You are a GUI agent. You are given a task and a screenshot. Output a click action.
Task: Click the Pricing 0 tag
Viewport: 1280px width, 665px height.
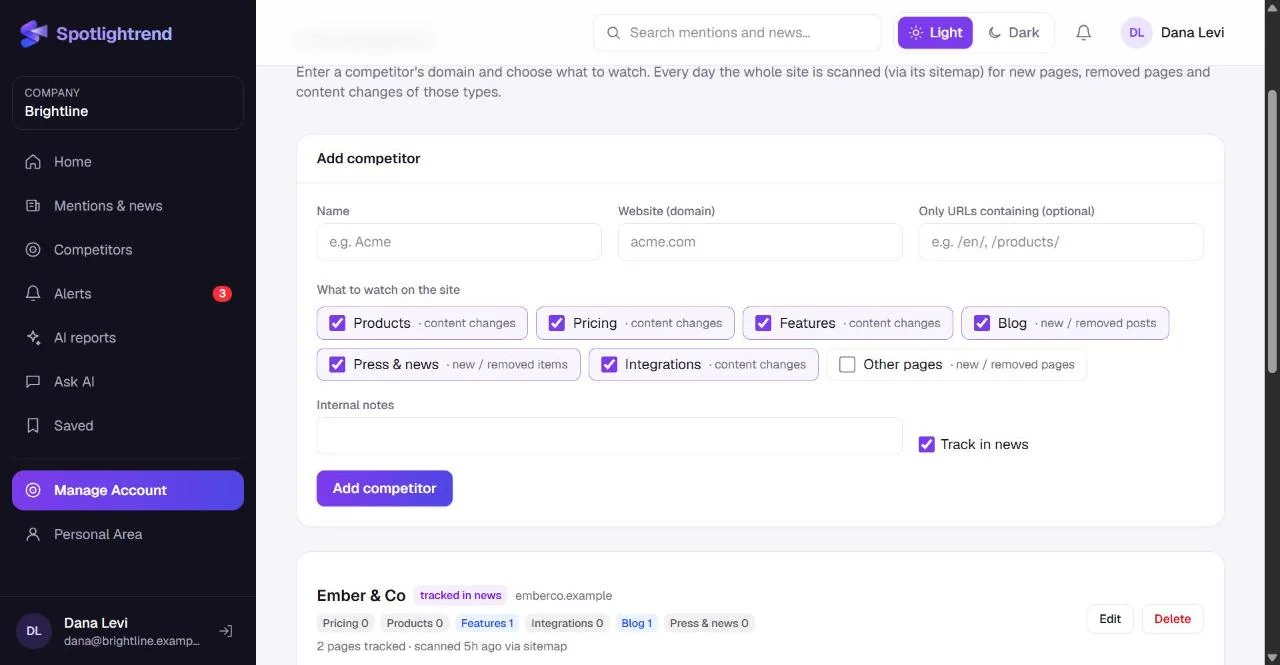click(346, 623)
